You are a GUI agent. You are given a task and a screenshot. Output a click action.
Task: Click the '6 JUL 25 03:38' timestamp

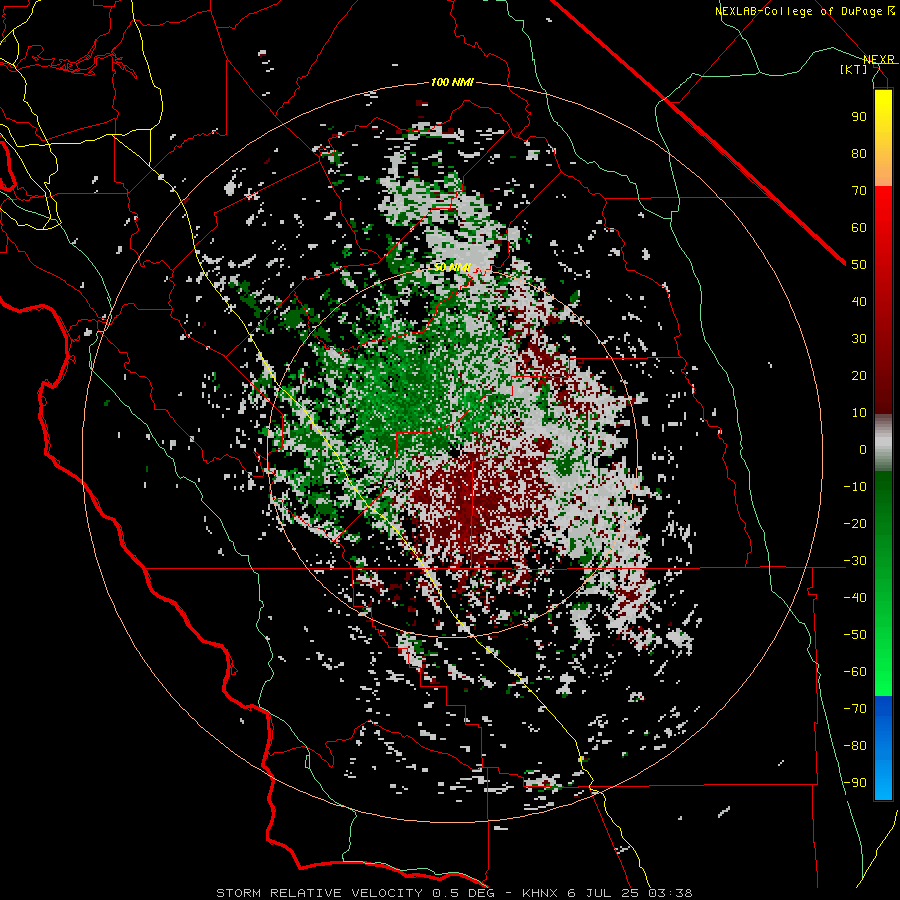630,893
